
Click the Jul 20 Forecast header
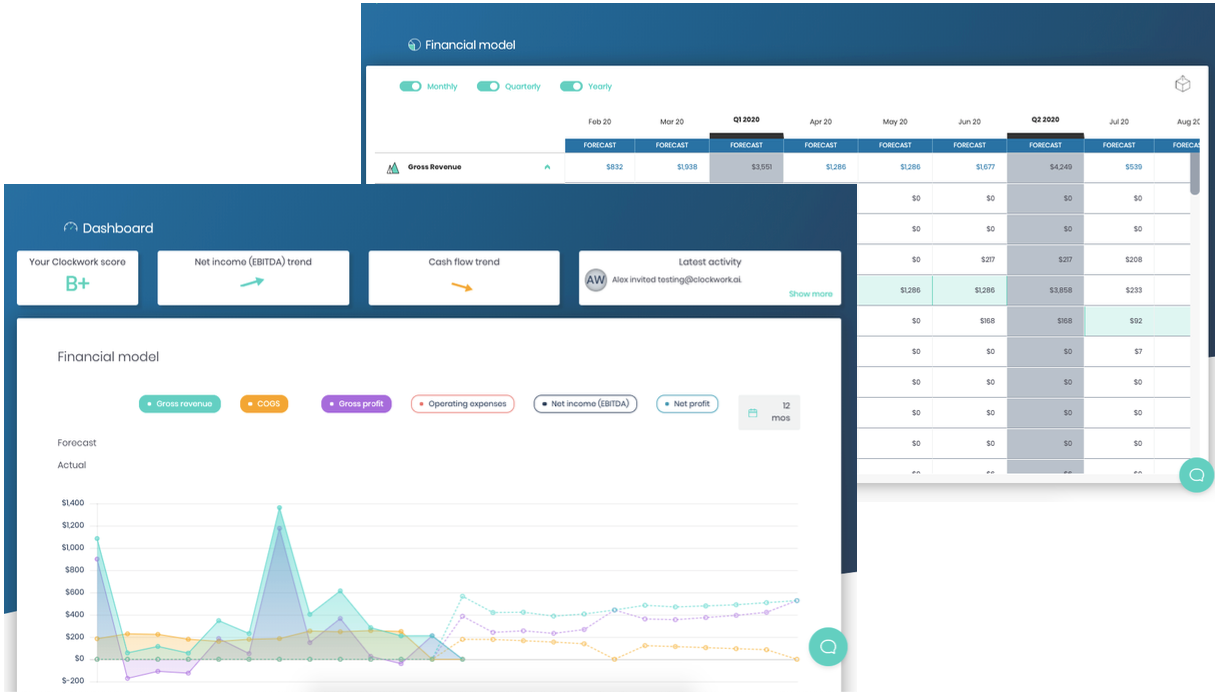pos(1117,144)
